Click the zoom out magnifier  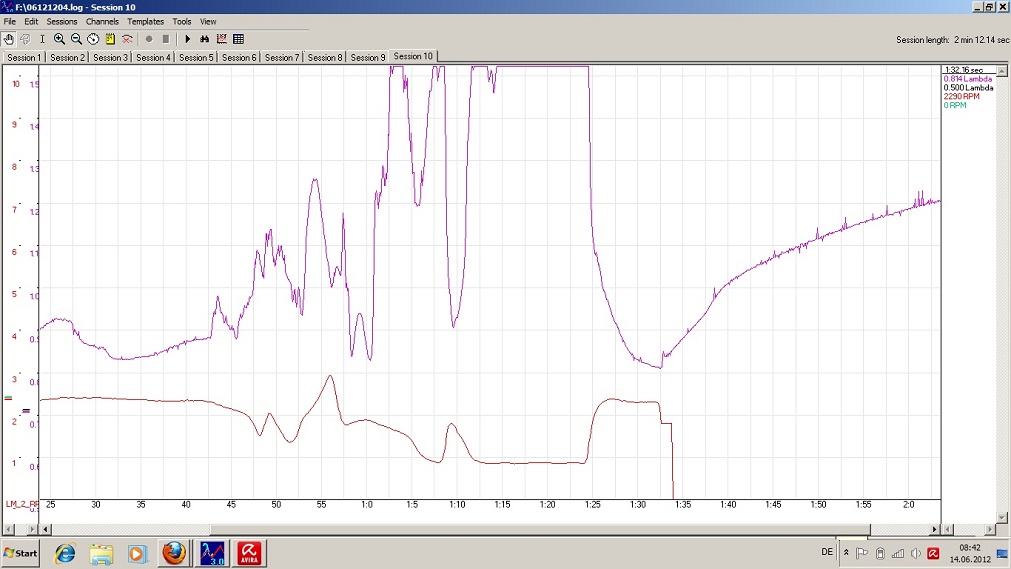click(x=76, y=39)
